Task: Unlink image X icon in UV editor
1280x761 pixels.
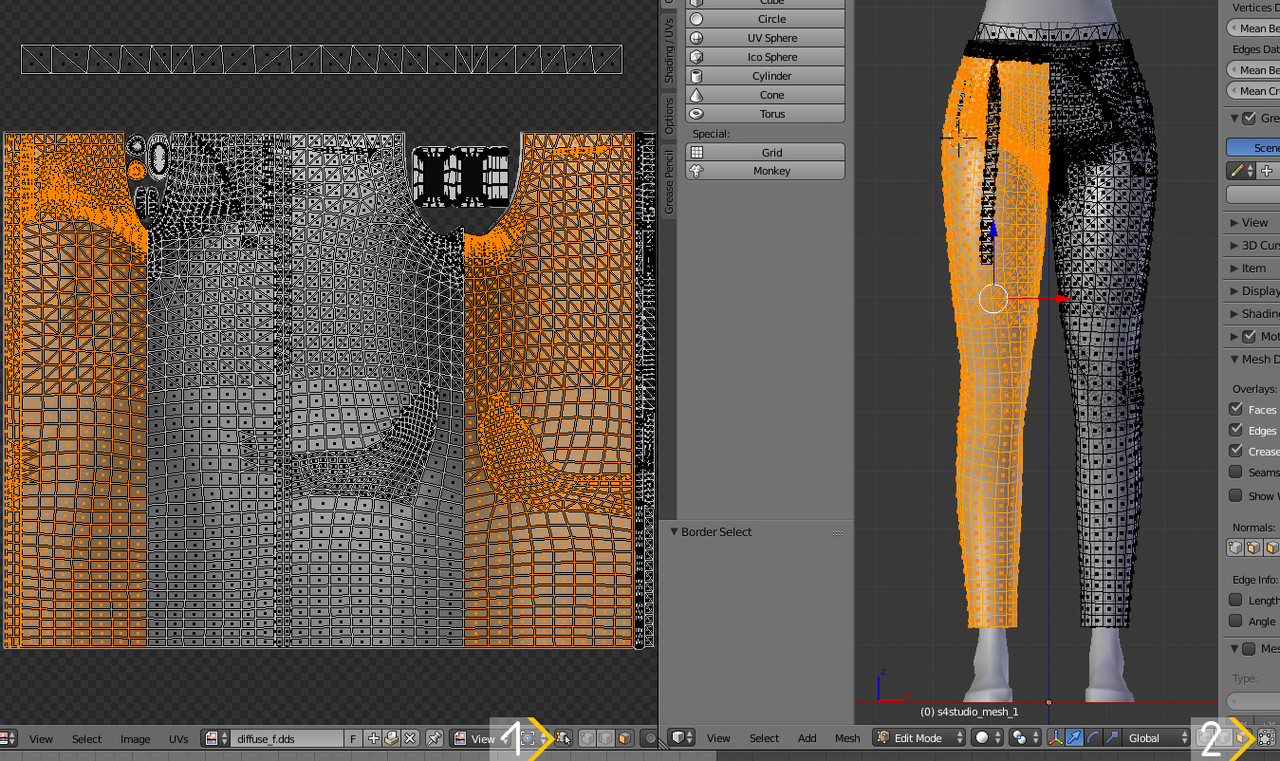Action: (409, 739)
